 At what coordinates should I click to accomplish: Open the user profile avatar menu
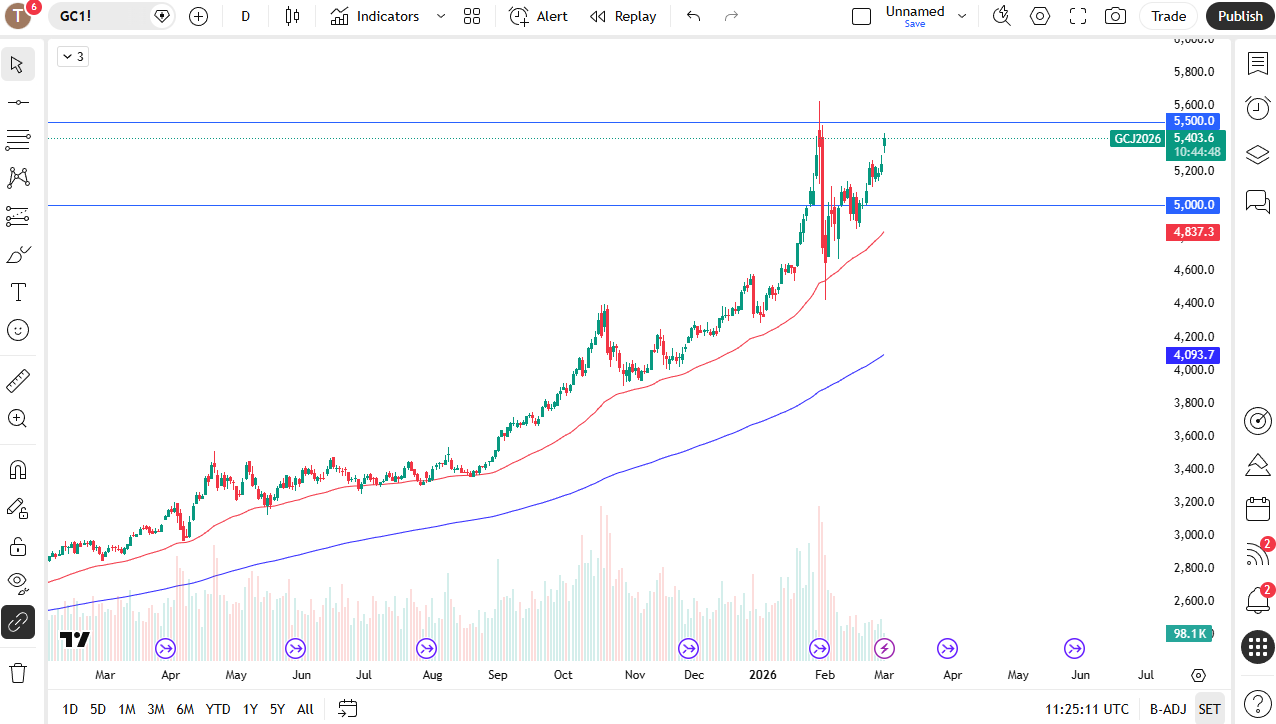(20, 16)
